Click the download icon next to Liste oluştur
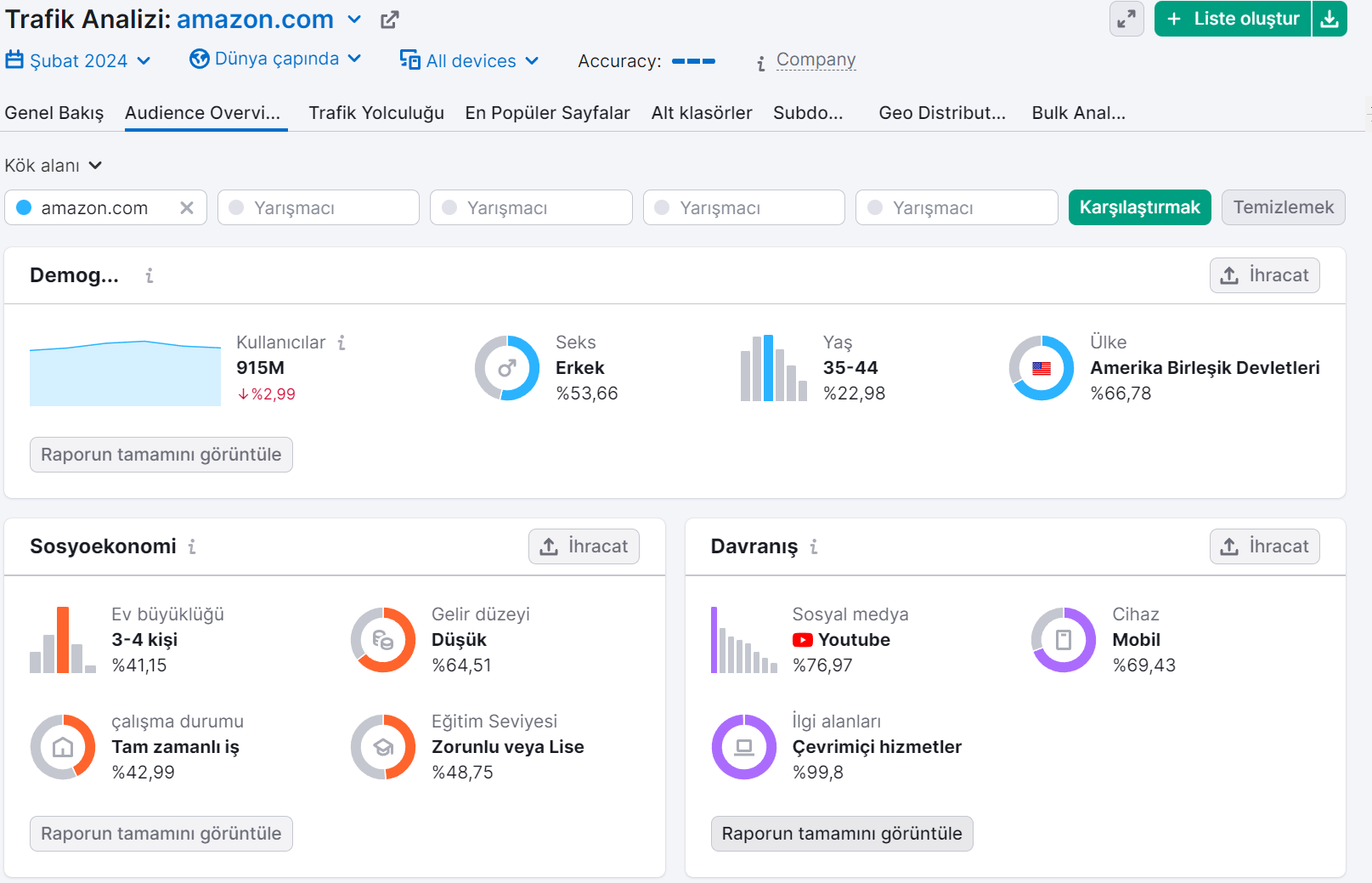Viewport: 1372px width, 883px height. tap(1330, 19)
